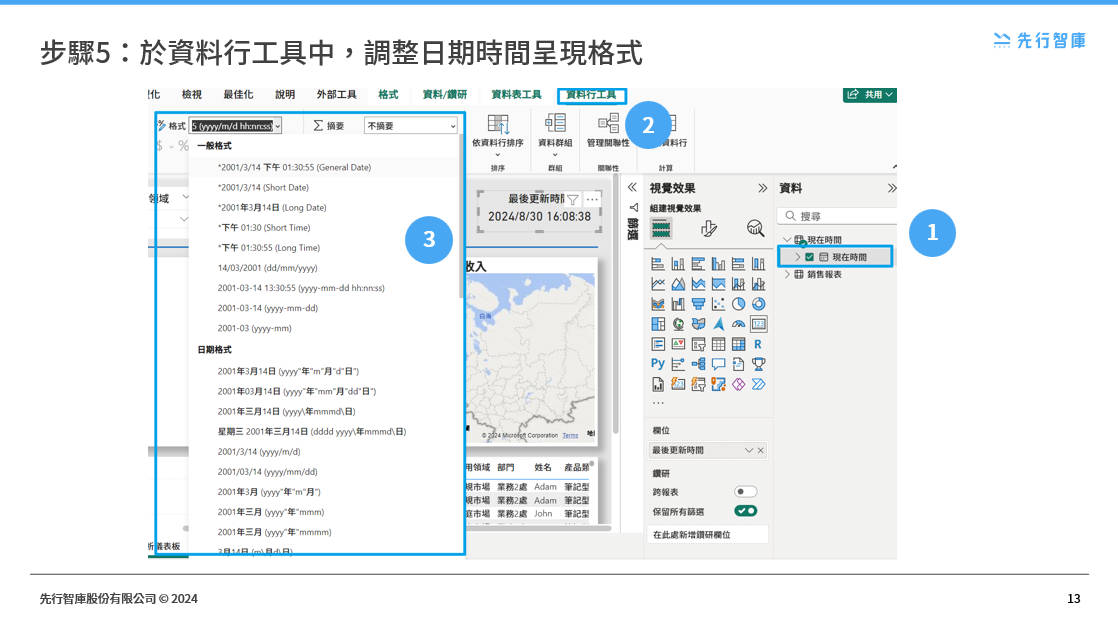Click the Build visual icon
1118x628 pixels.
tap(661, 229)
